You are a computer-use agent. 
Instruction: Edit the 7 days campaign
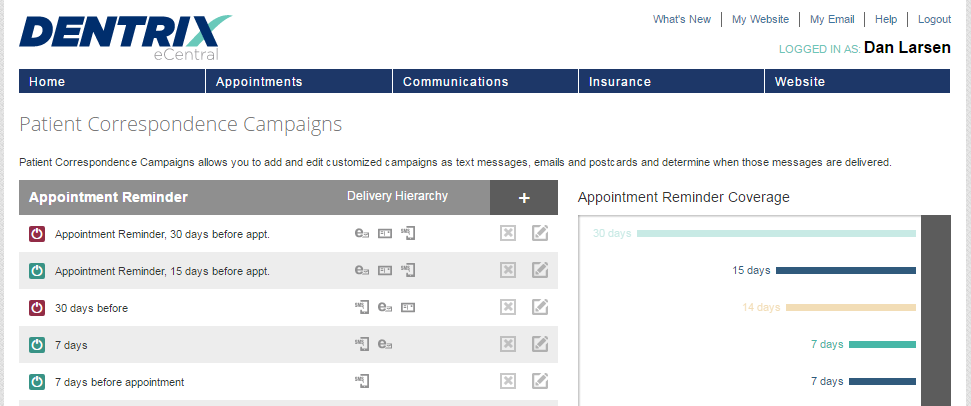click(x=540, y=344)
